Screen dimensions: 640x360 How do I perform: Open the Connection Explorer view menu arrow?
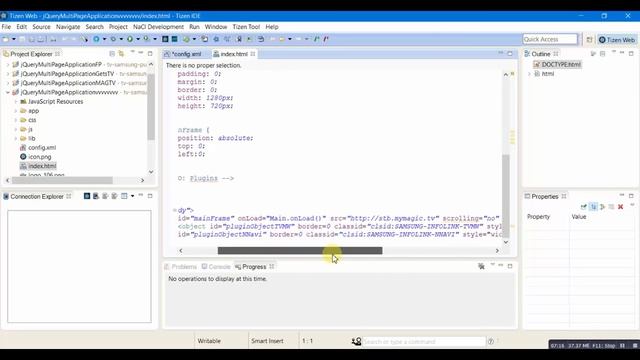point(133,196)
